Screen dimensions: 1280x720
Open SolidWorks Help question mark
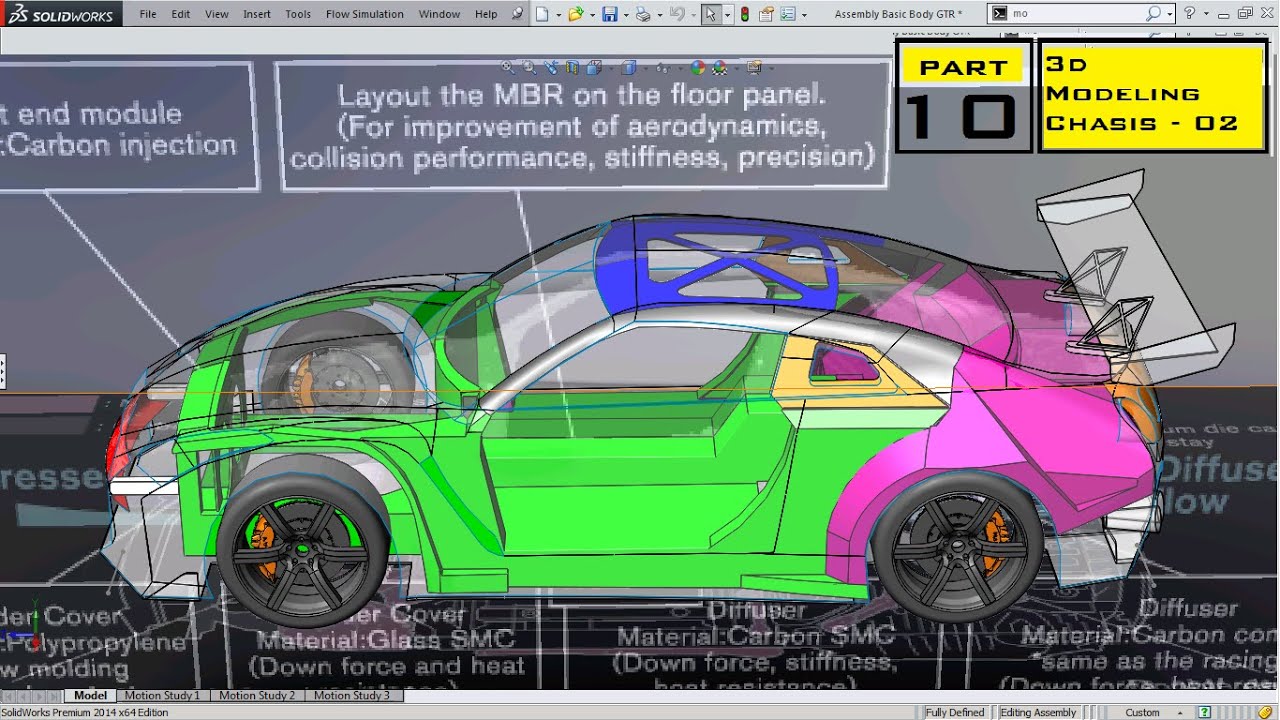pyautogui.click(x=1189, y=13)
